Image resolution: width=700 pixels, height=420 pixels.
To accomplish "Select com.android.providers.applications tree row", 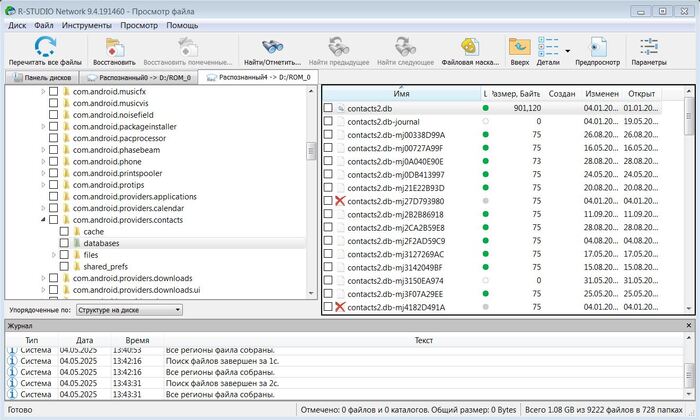I will pos(134,196).
